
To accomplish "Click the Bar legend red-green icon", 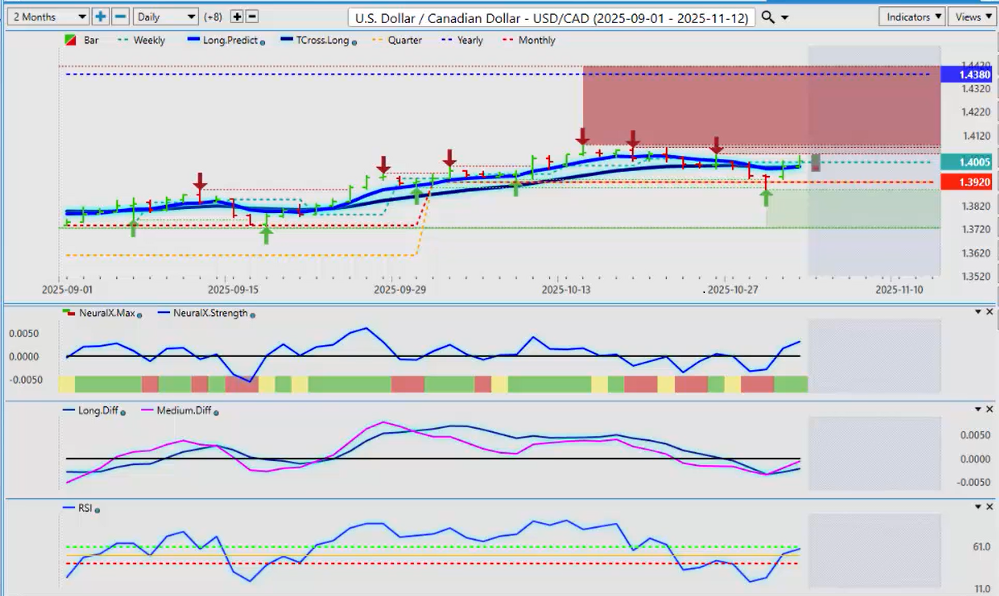I will coord(68,41).
